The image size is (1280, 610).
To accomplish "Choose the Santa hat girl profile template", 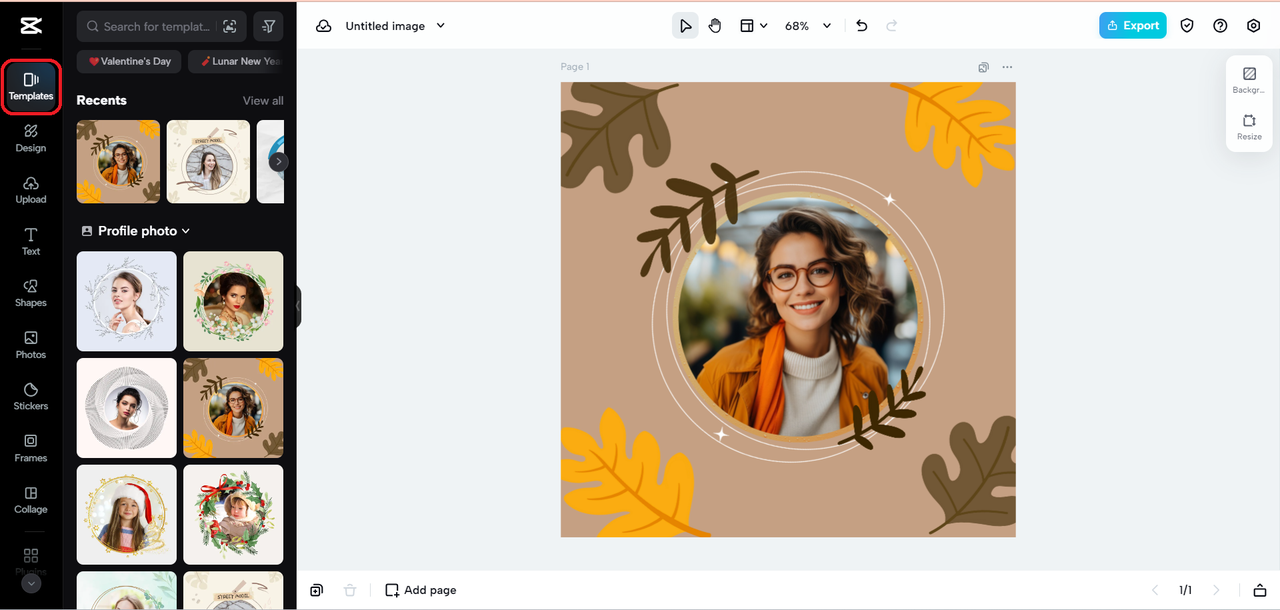I will pyautogui.click(x=127, y=514).
